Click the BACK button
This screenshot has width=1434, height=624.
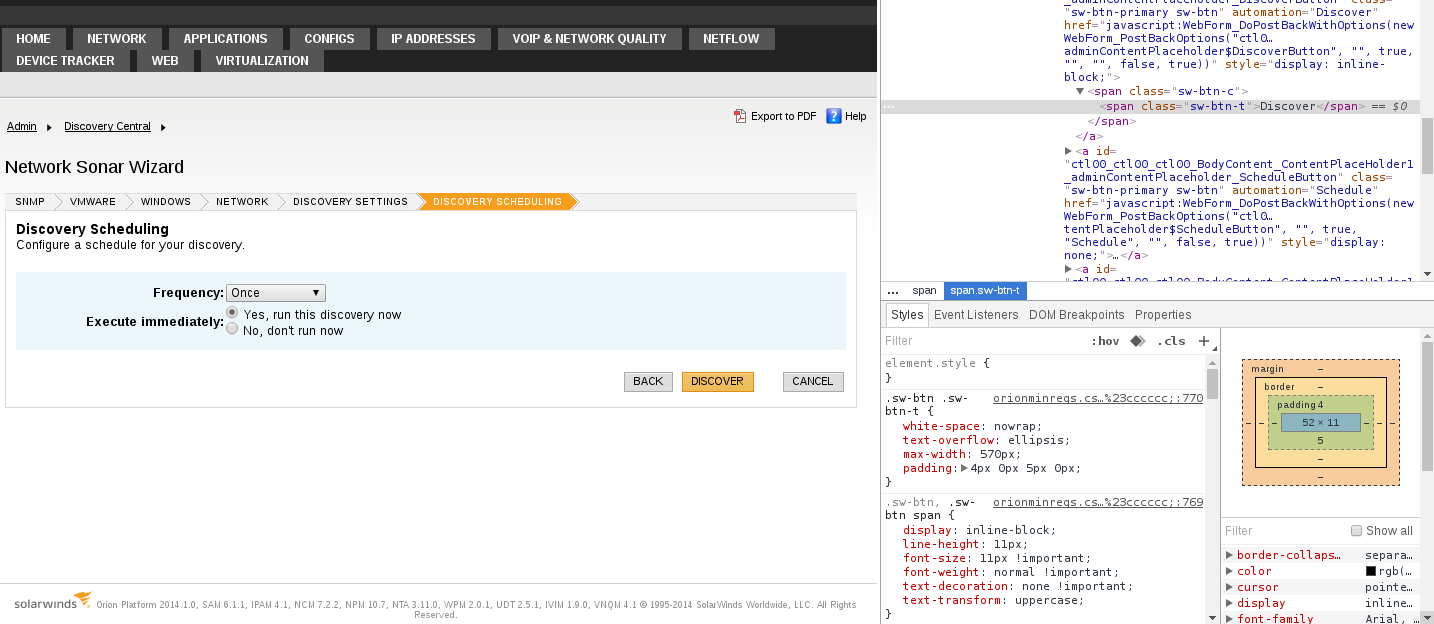(648, 382)
